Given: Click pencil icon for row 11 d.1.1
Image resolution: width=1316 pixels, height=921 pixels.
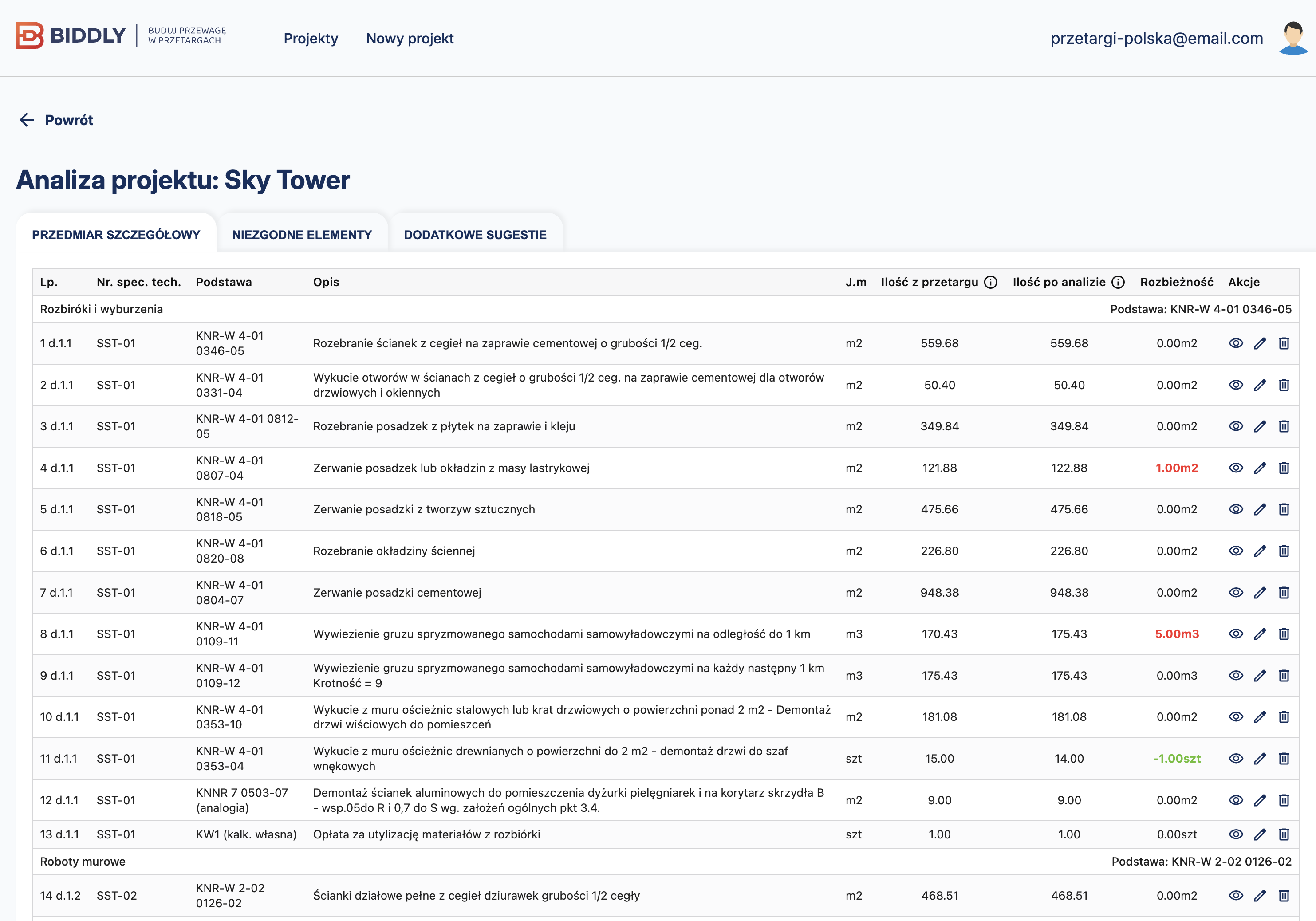Looking at the screenshot, I should 1259,758.
